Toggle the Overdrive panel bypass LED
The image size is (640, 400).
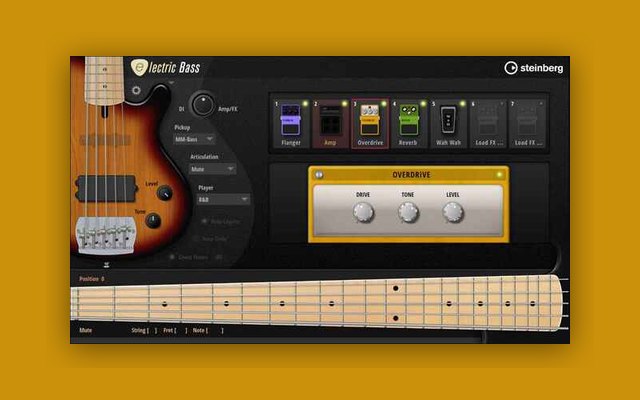coord(499,175)
